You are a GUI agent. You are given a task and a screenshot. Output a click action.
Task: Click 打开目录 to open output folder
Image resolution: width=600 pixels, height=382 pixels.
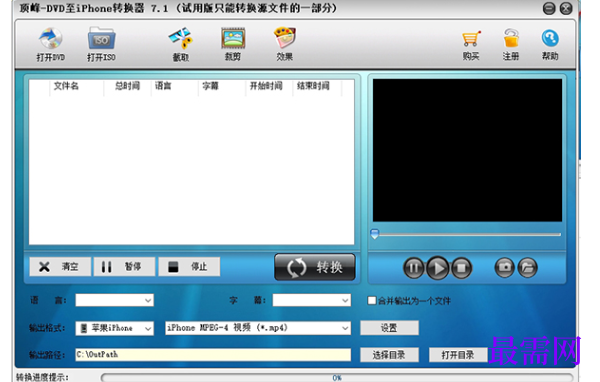pos(458,355)
